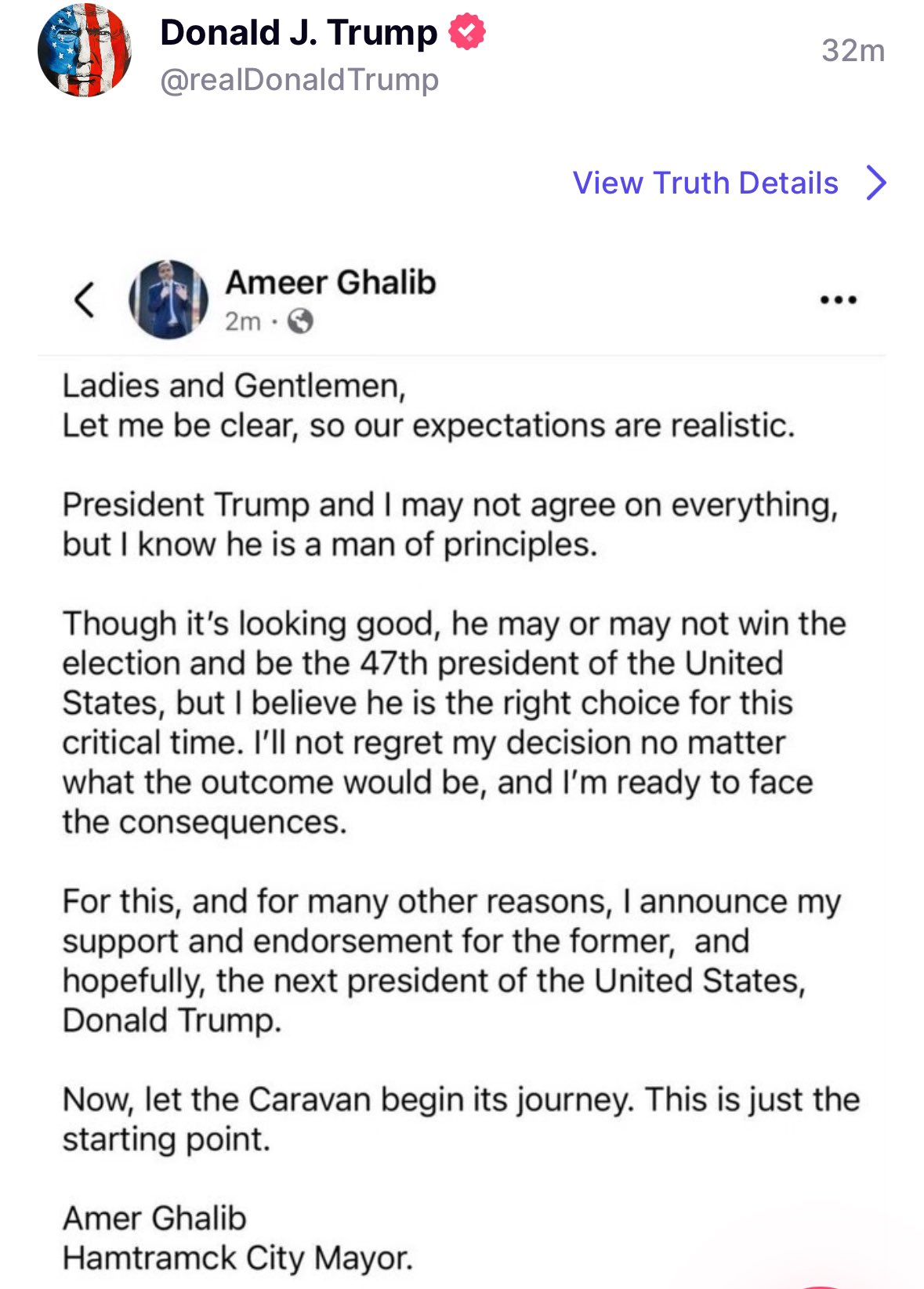Click the 'man of principles' paragraph

tap(450, 525)
